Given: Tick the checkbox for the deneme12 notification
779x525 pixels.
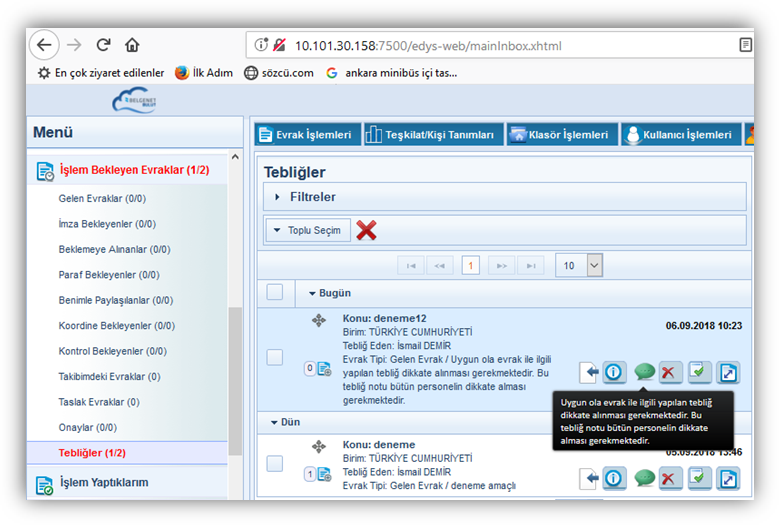Looking at the screenshot, I should click(275, 358).
